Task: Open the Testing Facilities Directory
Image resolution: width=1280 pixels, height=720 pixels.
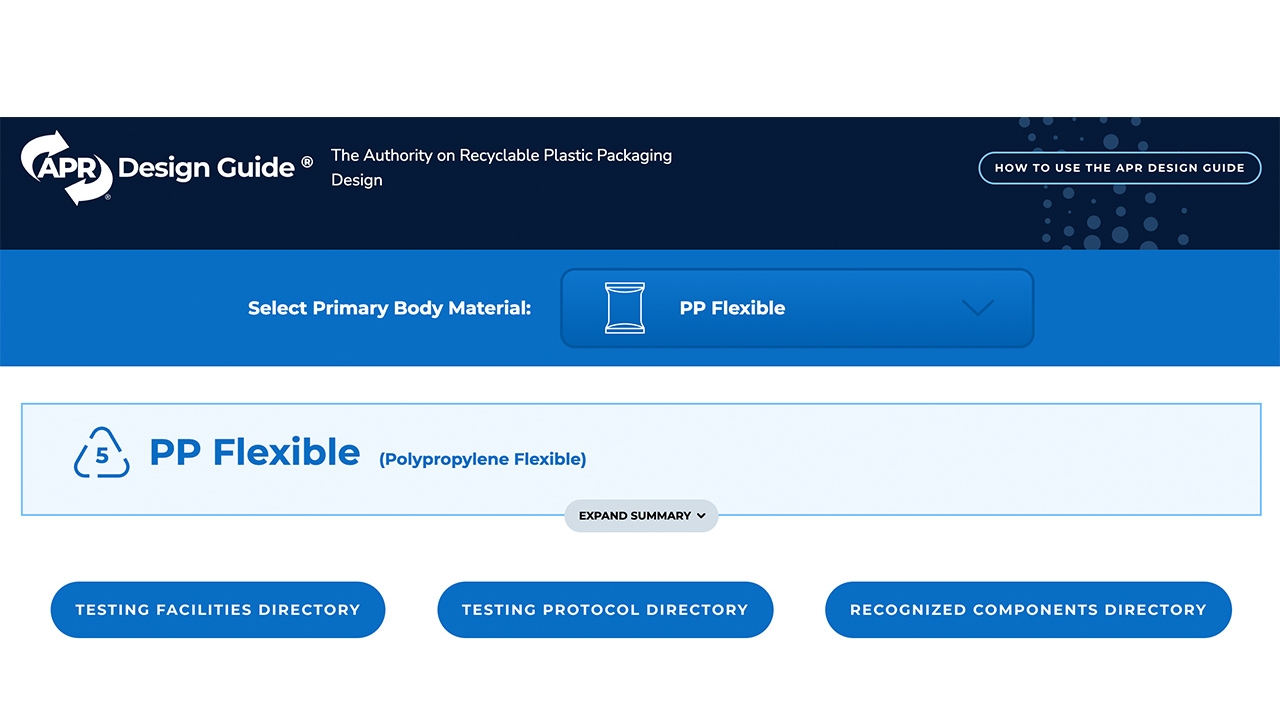Action: tap(218, 609)
